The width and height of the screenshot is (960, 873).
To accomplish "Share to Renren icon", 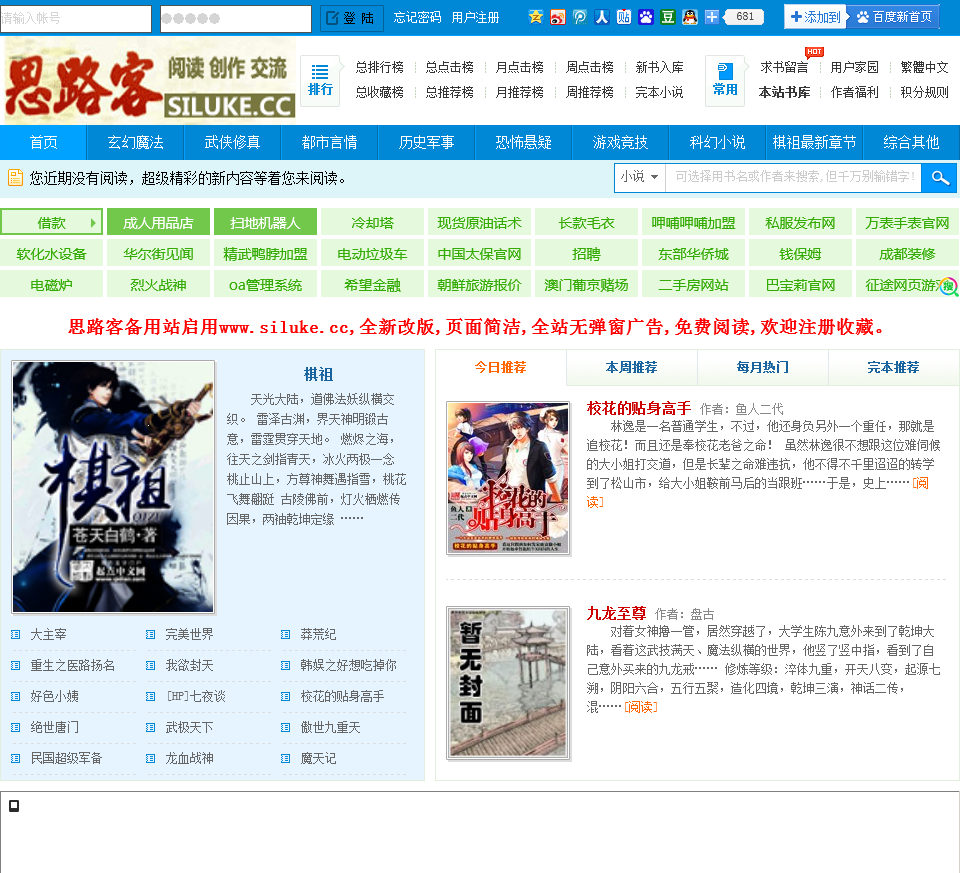I will pos(602,17).
